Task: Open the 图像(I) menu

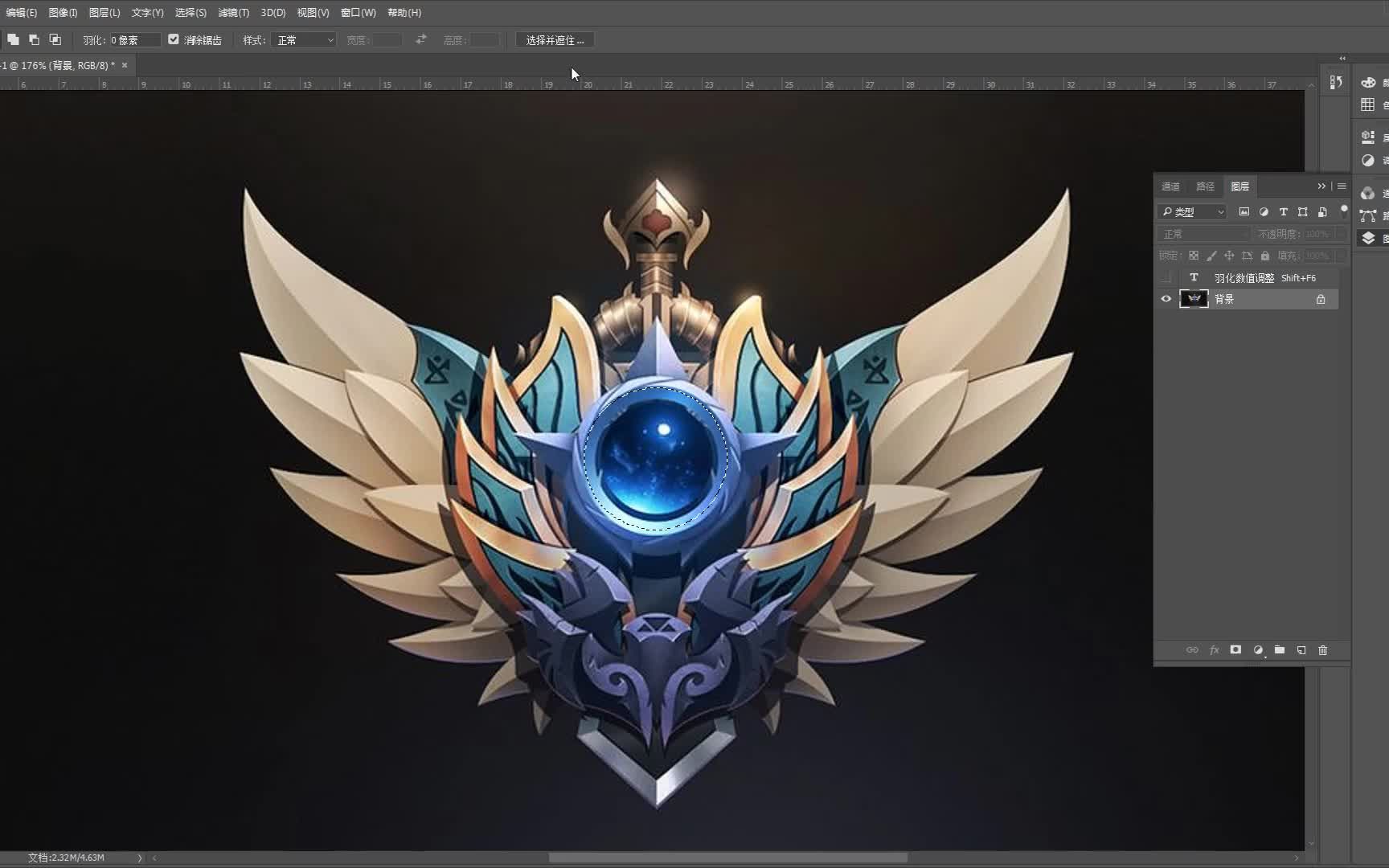Action: point(63,13)
